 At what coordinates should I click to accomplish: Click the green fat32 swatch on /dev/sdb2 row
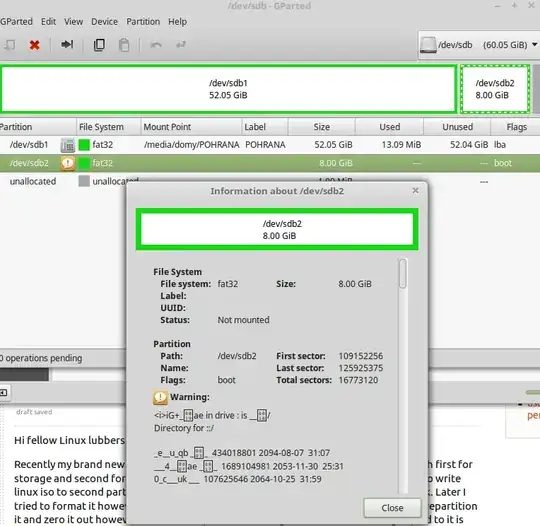[84, 163]
